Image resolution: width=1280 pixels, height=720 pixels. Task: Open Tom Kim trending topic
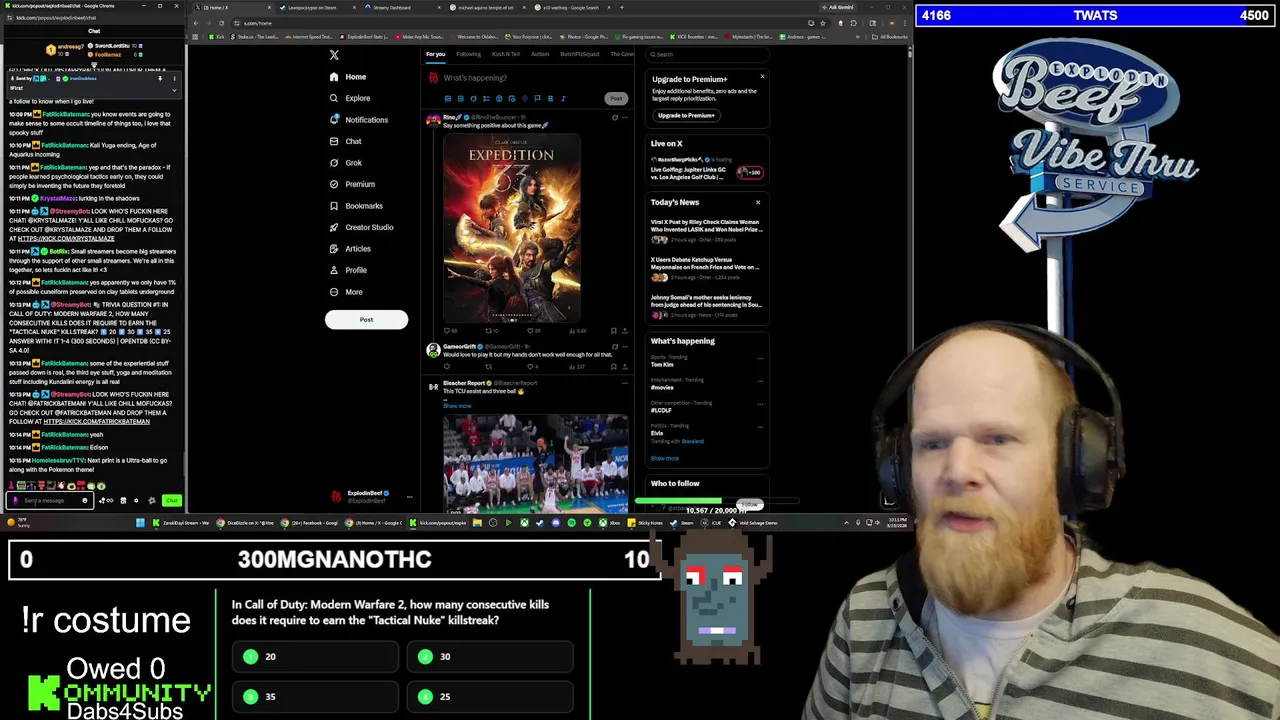coord(662,365)
